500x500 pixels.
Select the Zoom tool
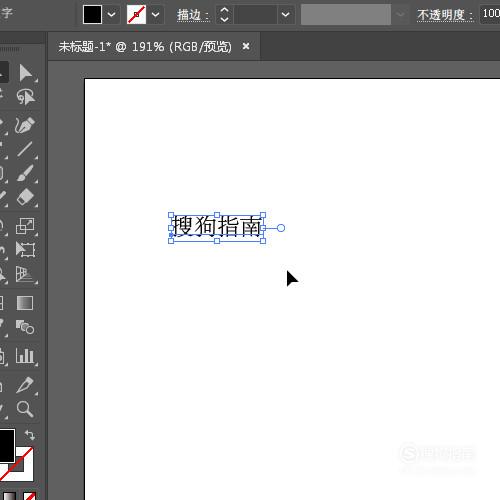pos(25,409)
